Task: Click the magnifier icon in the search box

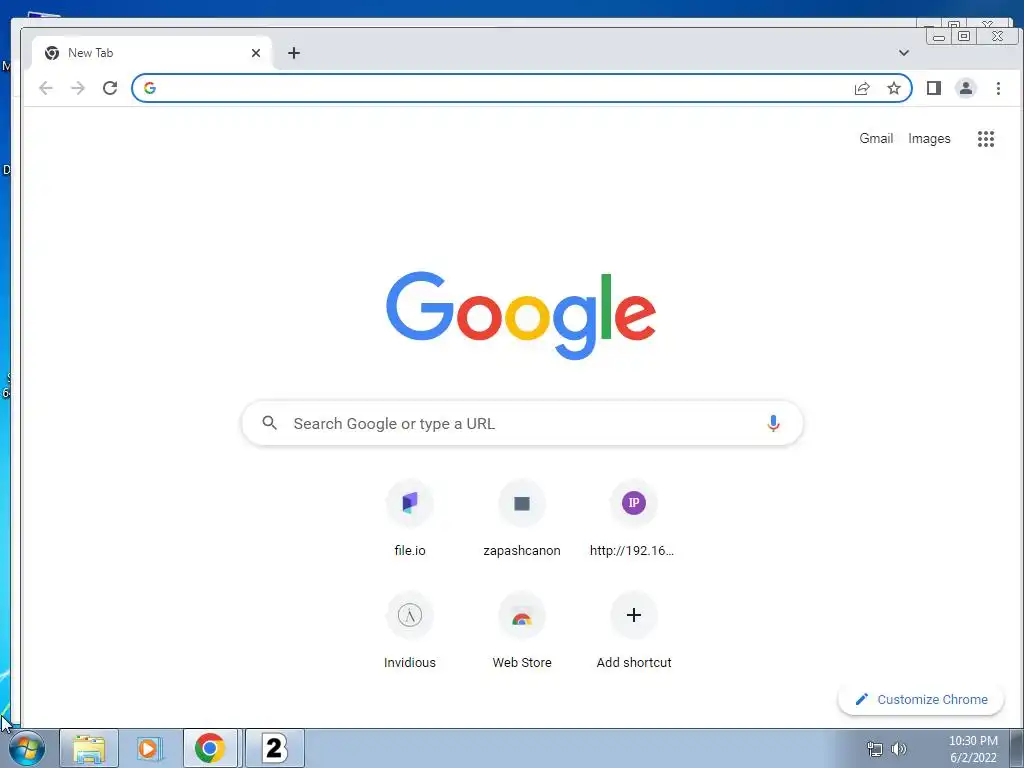Action: tap(270, 423)
